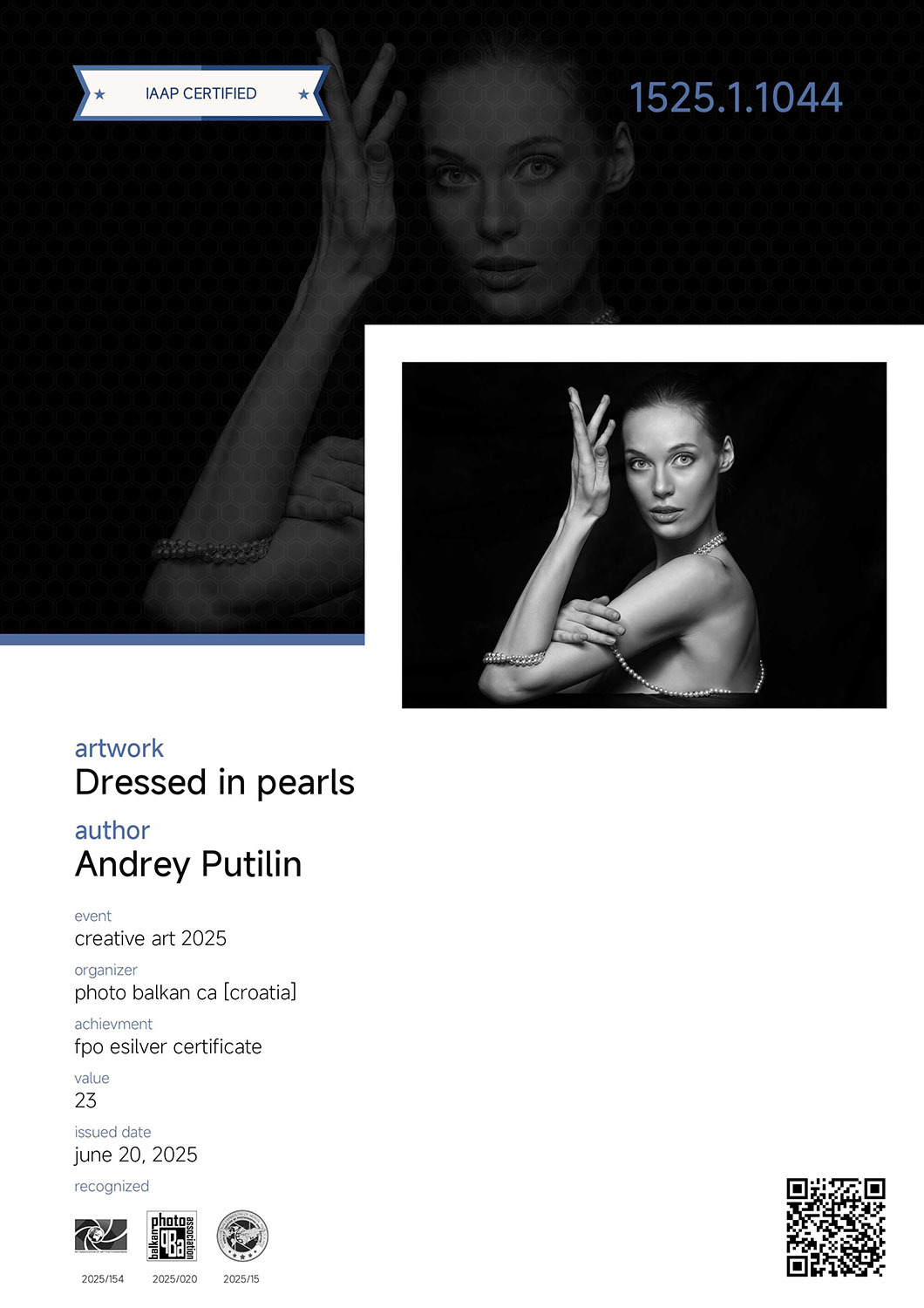Click the author name Andrey Putilin
The height and width of the screenshot is (1308, 924).
(x=188, y=864)
